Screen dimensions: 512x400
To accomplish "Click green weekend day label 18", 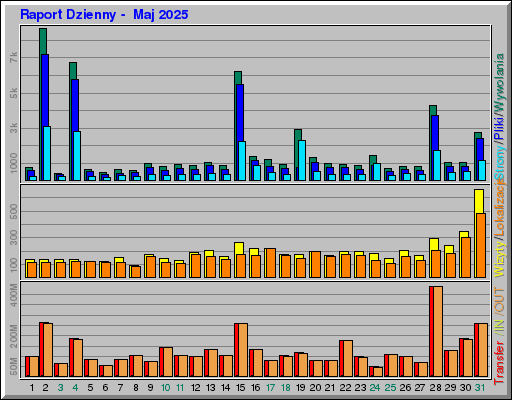I will pyautogui.click(x=286, y=388).
